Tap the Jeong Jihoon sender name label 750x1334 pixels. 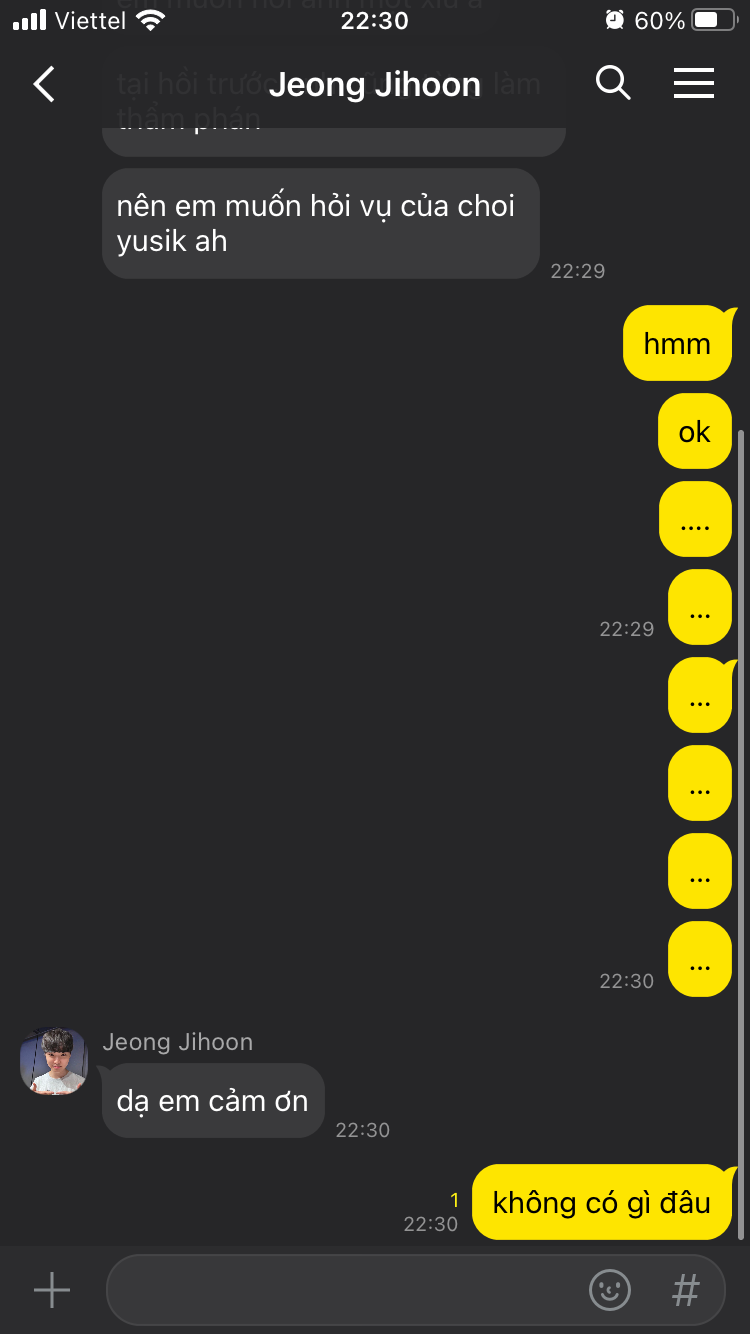click(x=178, y=1042)
